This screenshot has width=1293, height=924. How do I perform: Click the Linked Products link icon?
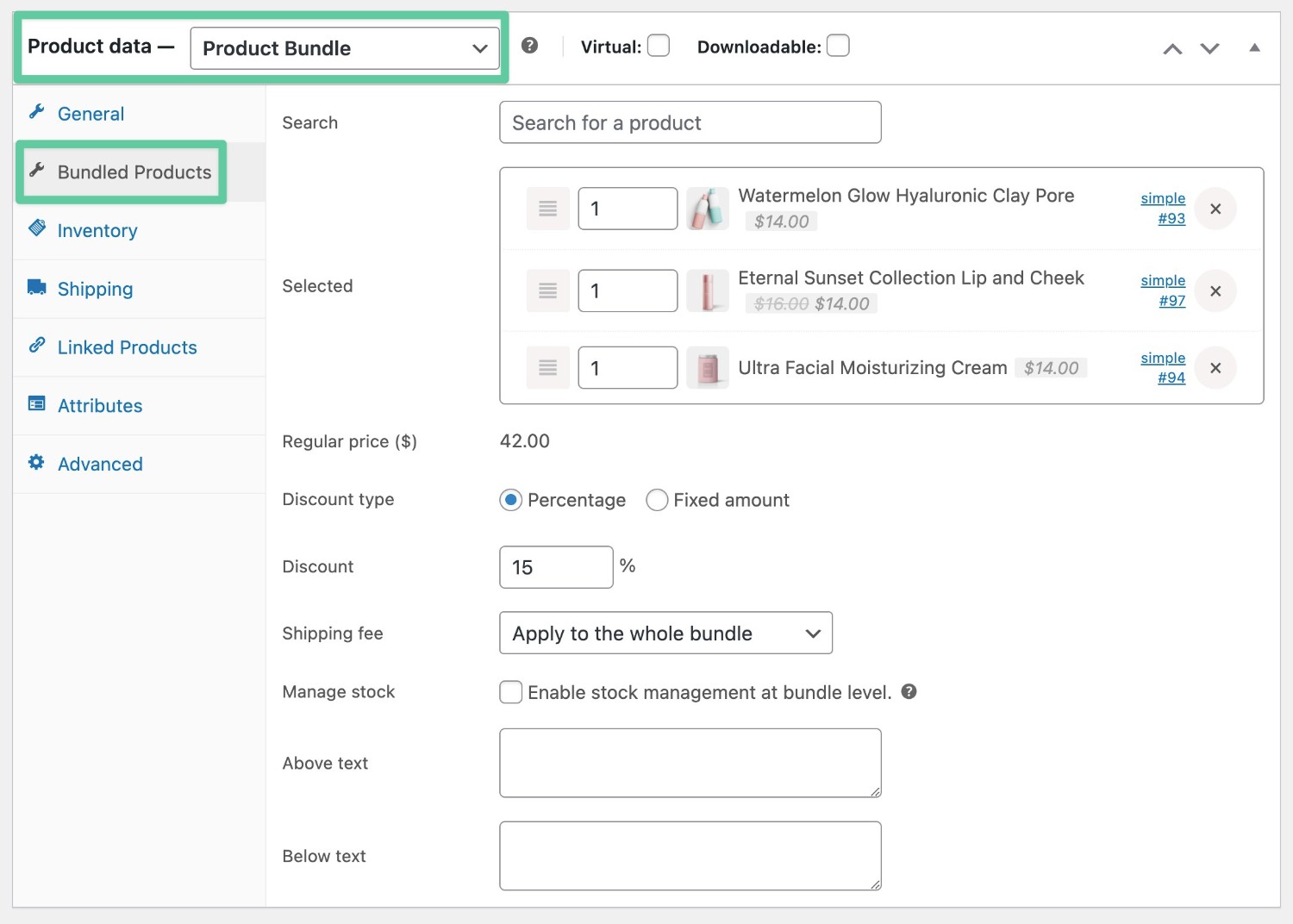point(37,345)
